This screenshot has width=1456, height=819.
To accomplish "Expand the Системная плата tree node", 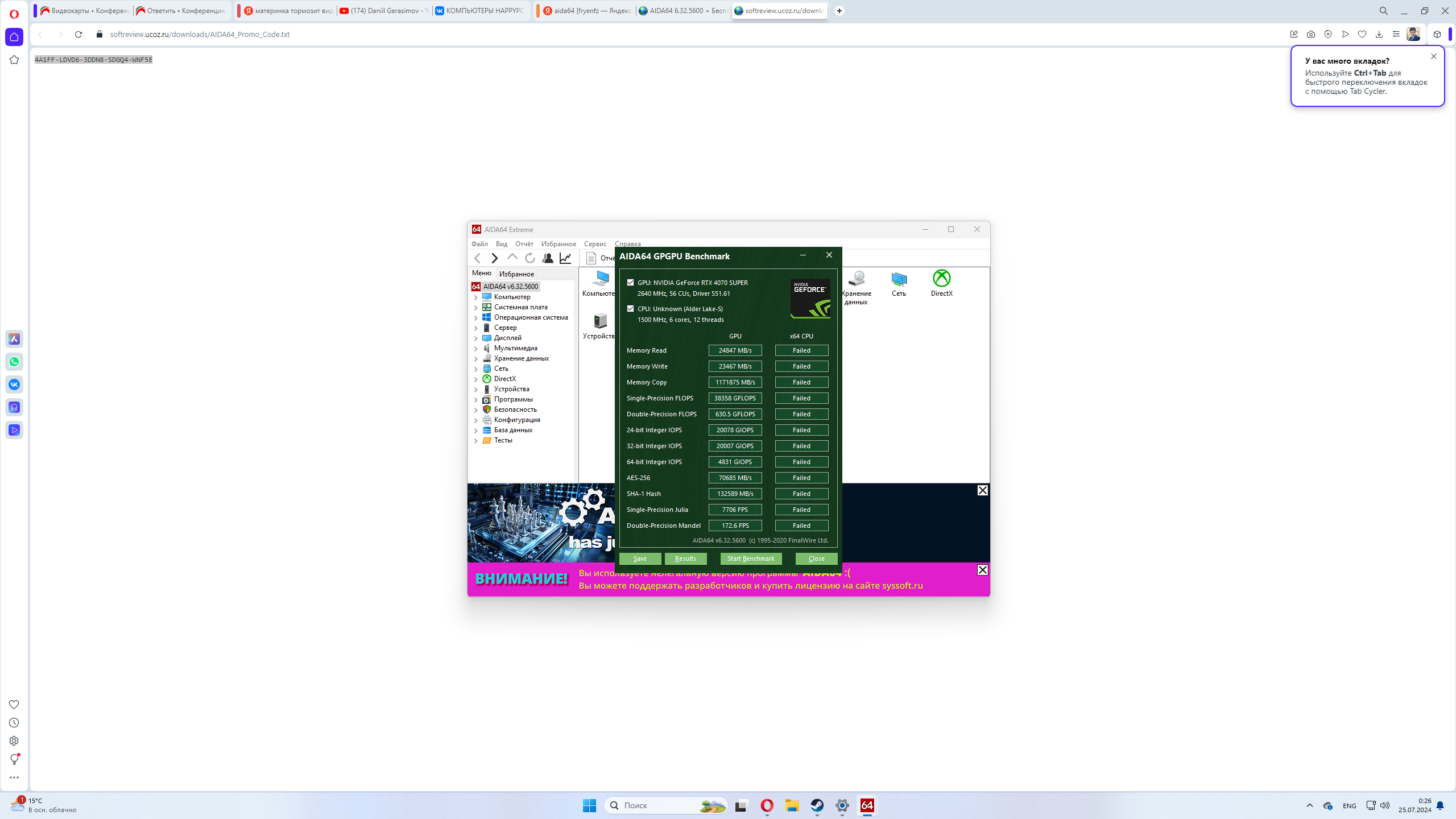I will click(476, 308).
